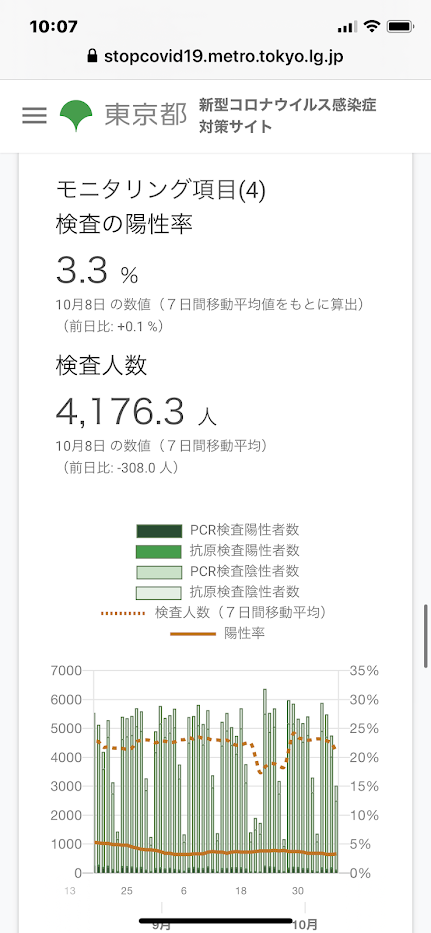
Task: Tap 新型コロナウイルス感染症対策サイト header text
Action: (288, 115)
